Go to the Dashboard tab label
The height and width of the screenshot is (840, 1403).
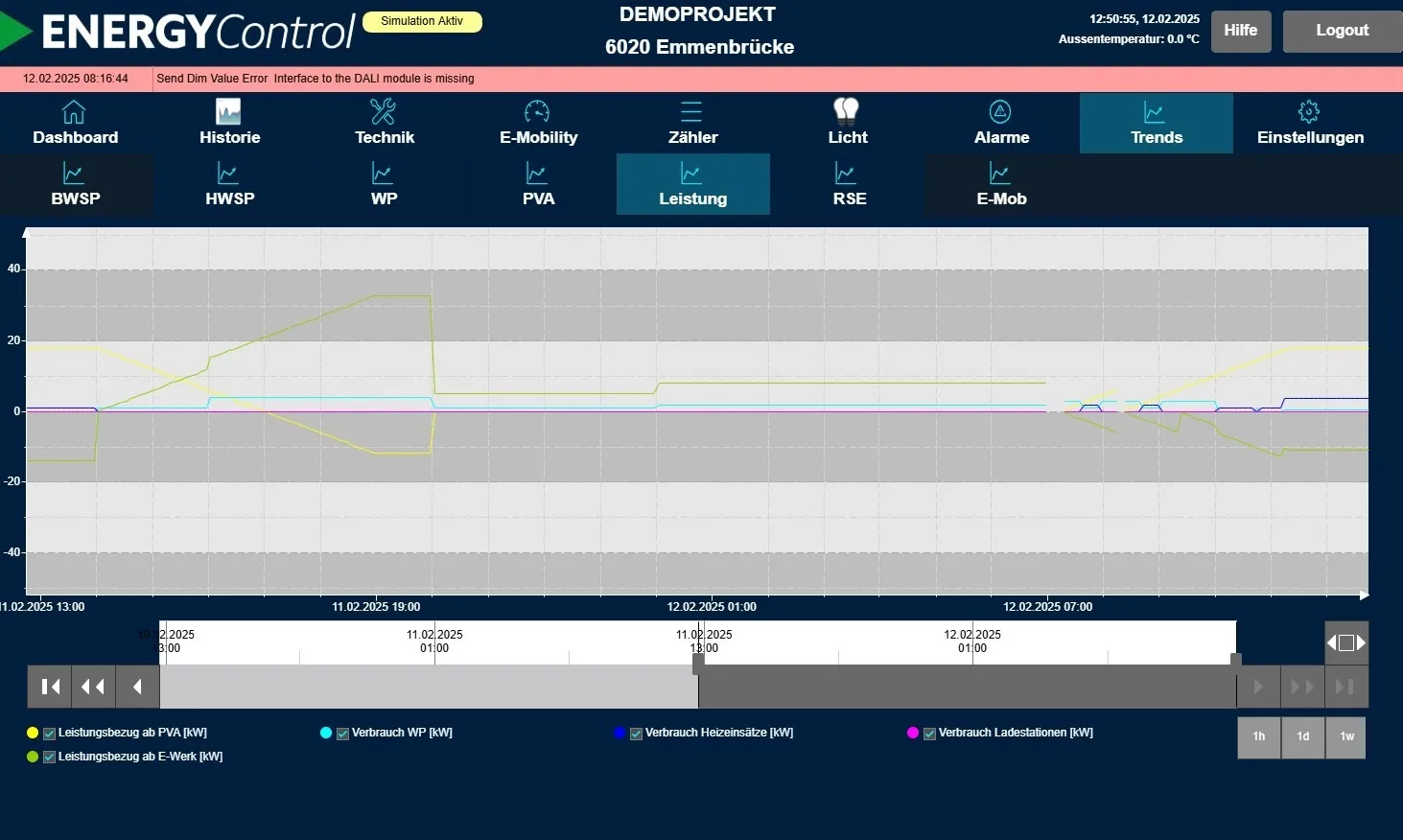76,137
